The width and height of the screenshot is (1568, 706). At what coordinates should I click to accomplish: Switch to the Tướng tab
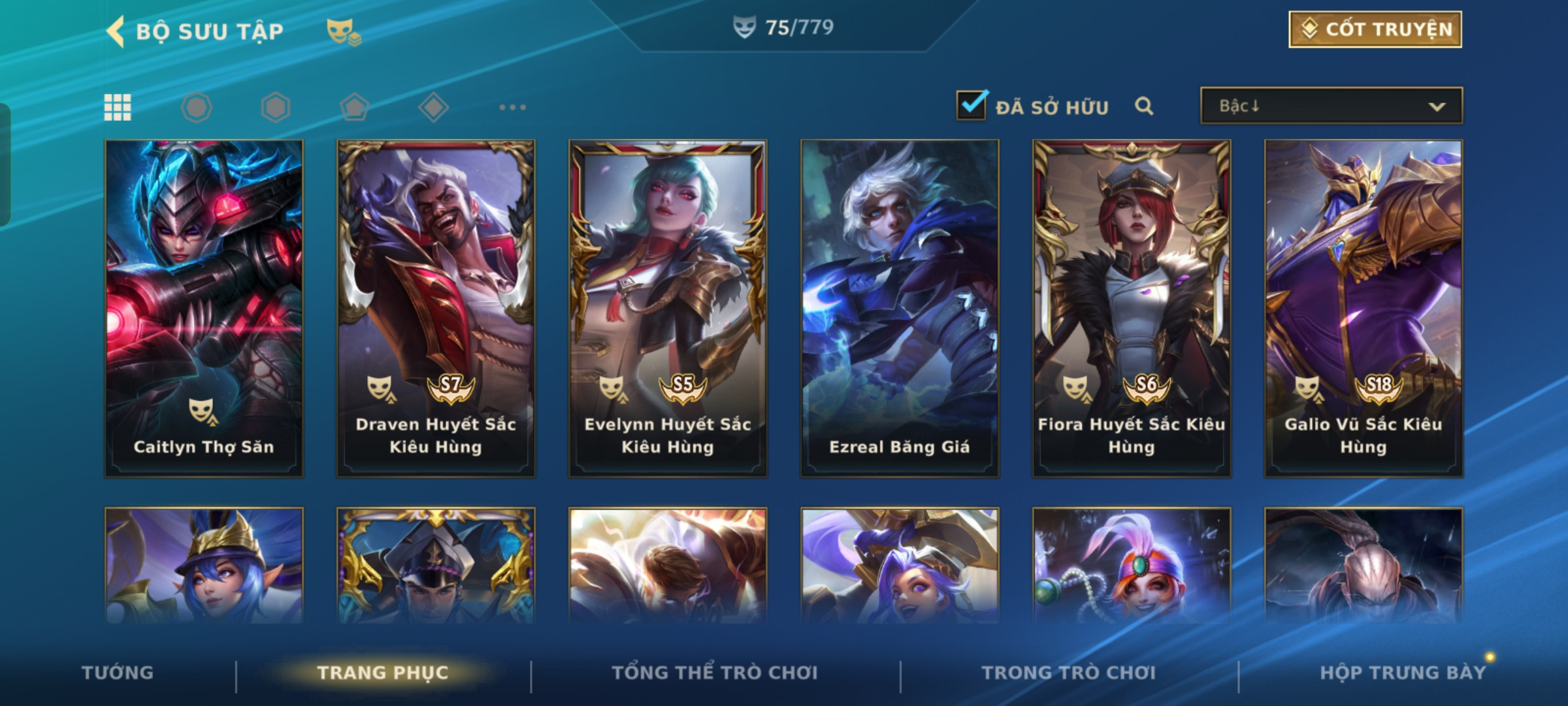point(118,673)
